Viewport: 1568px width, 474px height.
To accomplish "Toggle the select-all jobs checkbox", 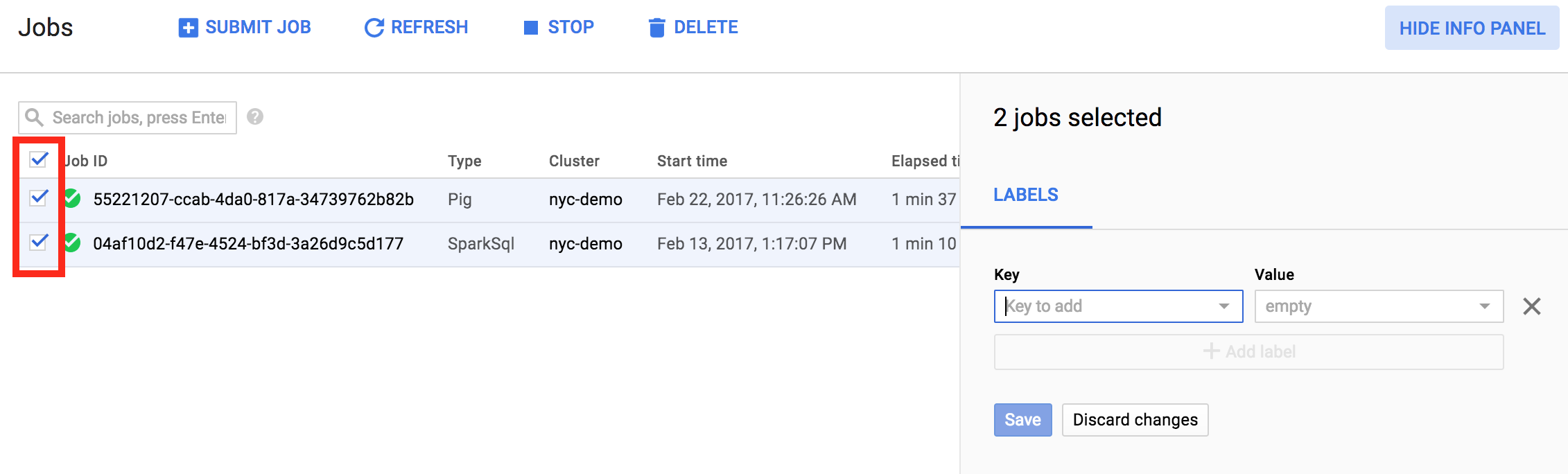I will 39,160.
